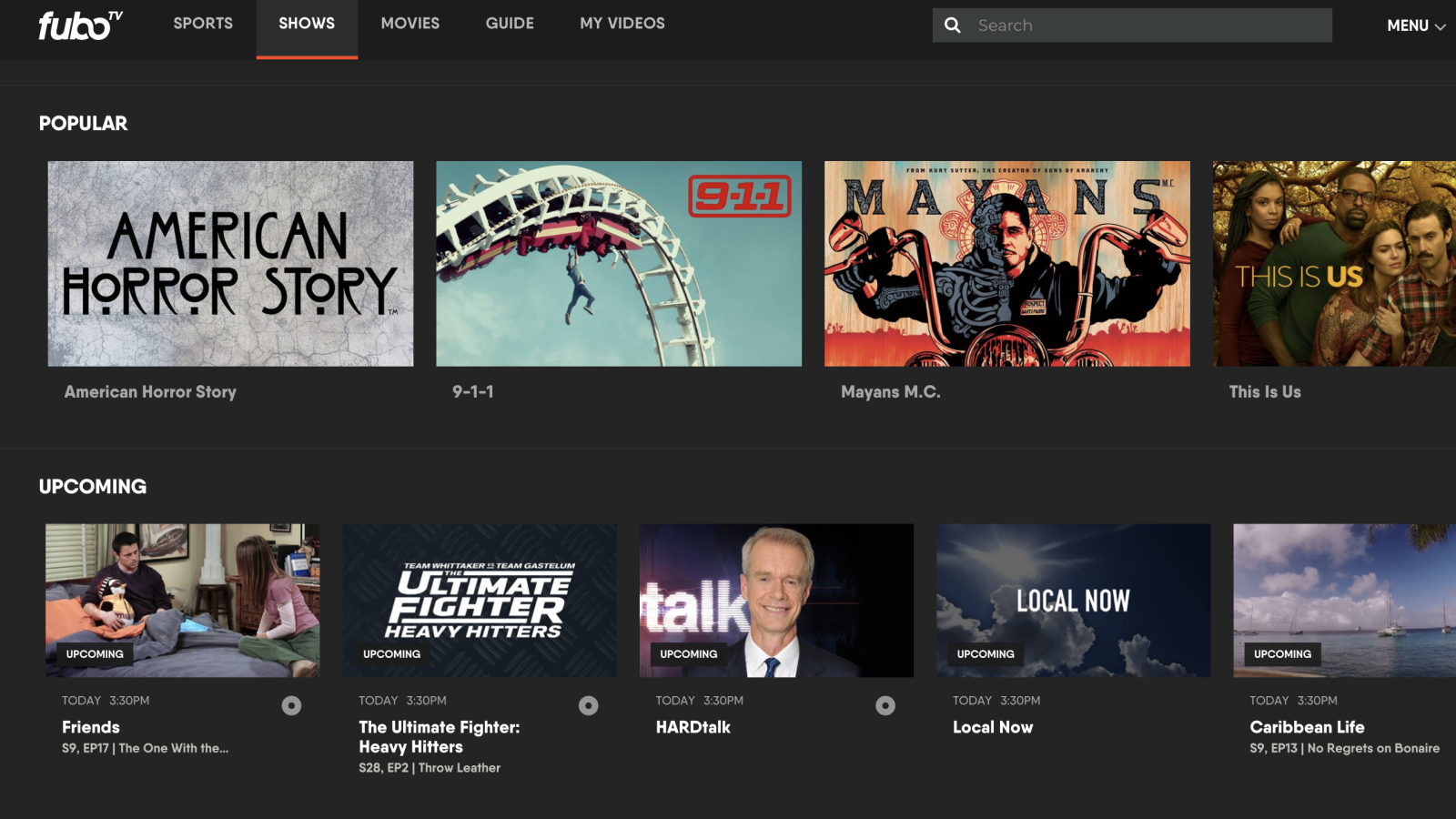Open the Guide tab
This screenshot has height=819, width=1456.
(x=510, y=24)
